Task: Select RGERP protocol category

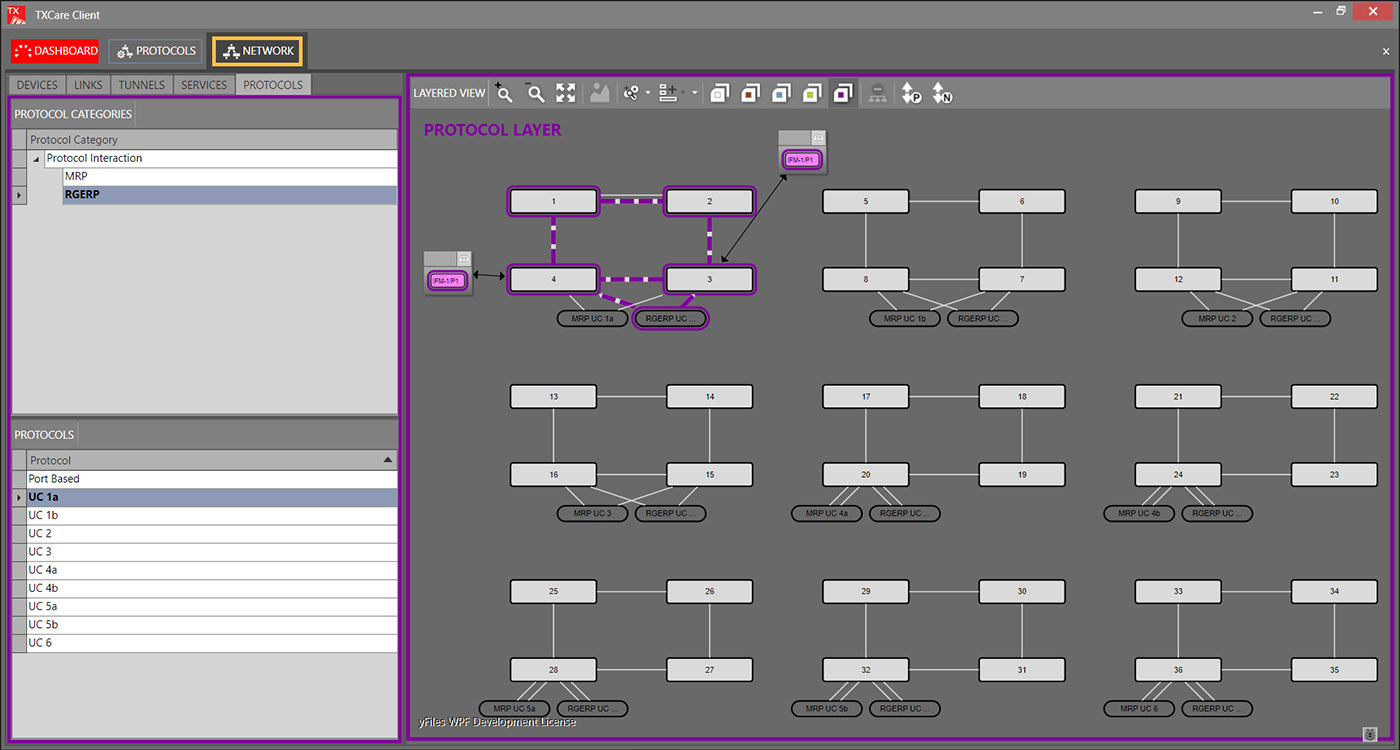Action: (229, 195)
